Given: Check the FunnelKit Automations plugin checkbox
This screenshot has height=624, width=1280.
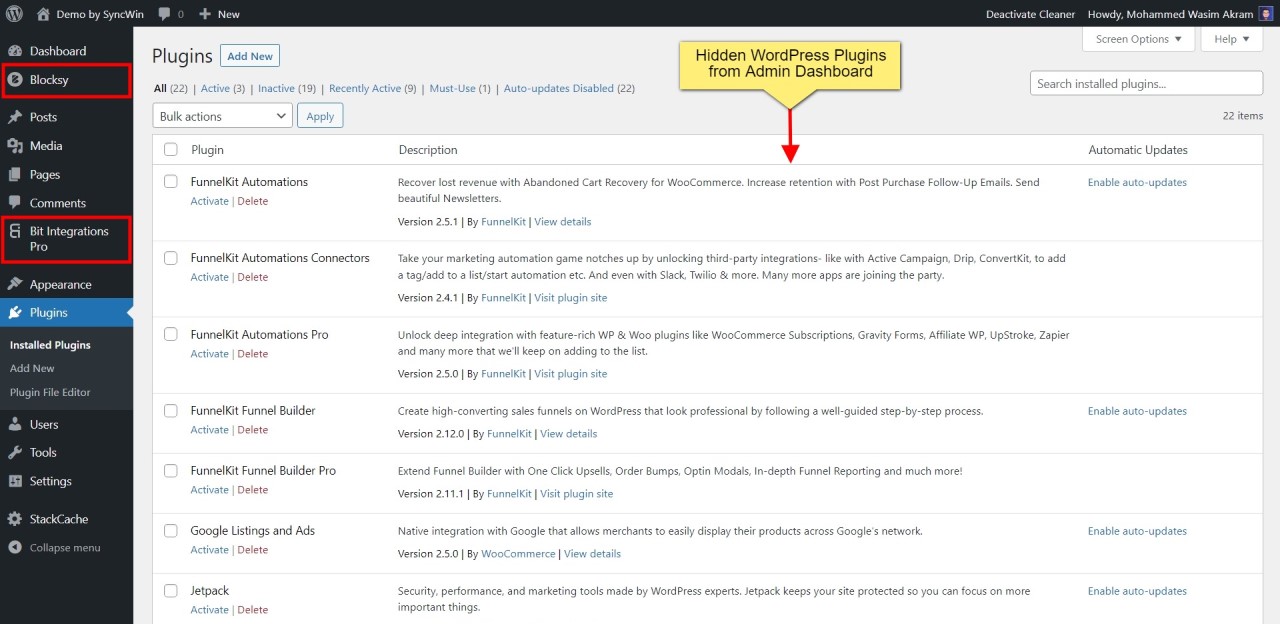Looking at the screenshot, I should 170,181.
